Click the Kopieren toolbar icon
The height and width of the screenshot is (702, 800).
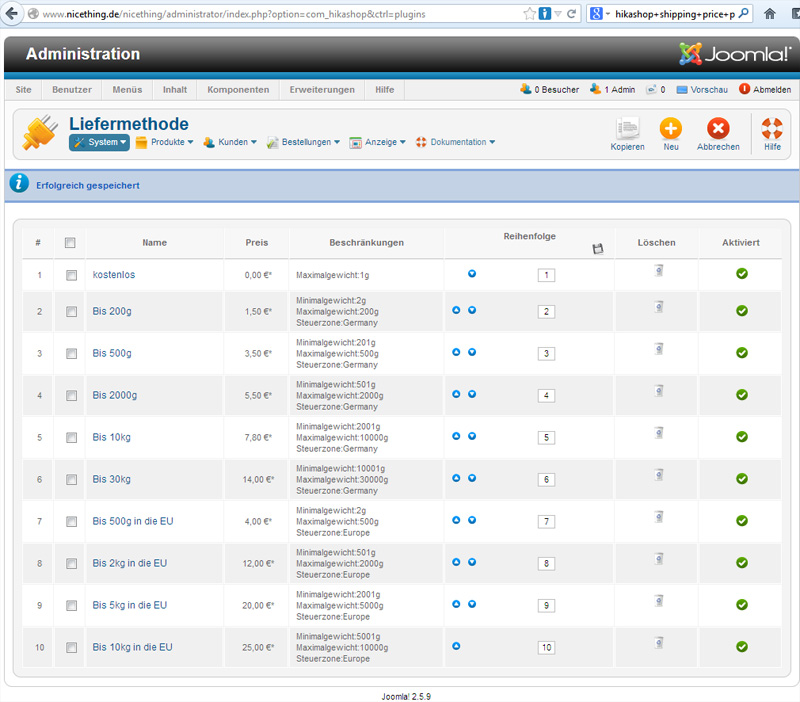click(x=627, y=130)
